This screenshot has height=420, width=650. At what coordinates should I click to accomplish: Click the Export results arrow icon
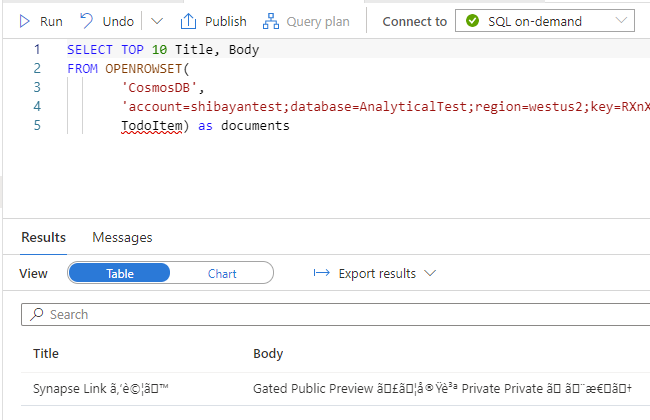click(x=322, y=273)
